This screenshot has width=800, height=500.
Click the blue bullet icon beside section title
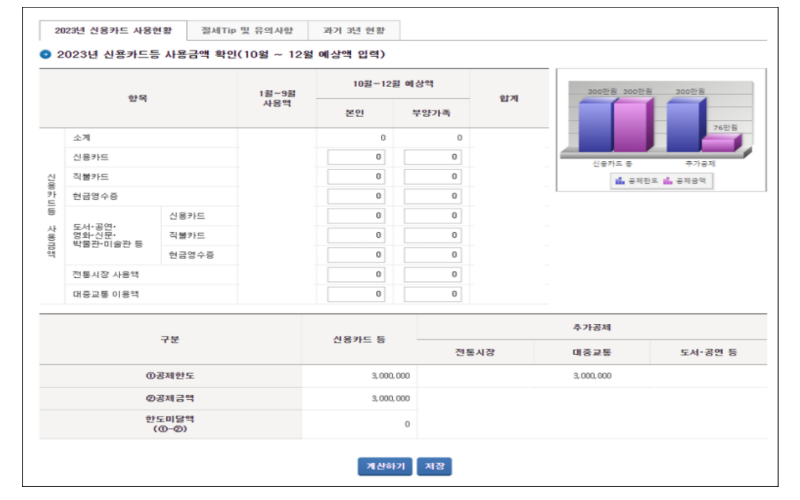point(45,54)
